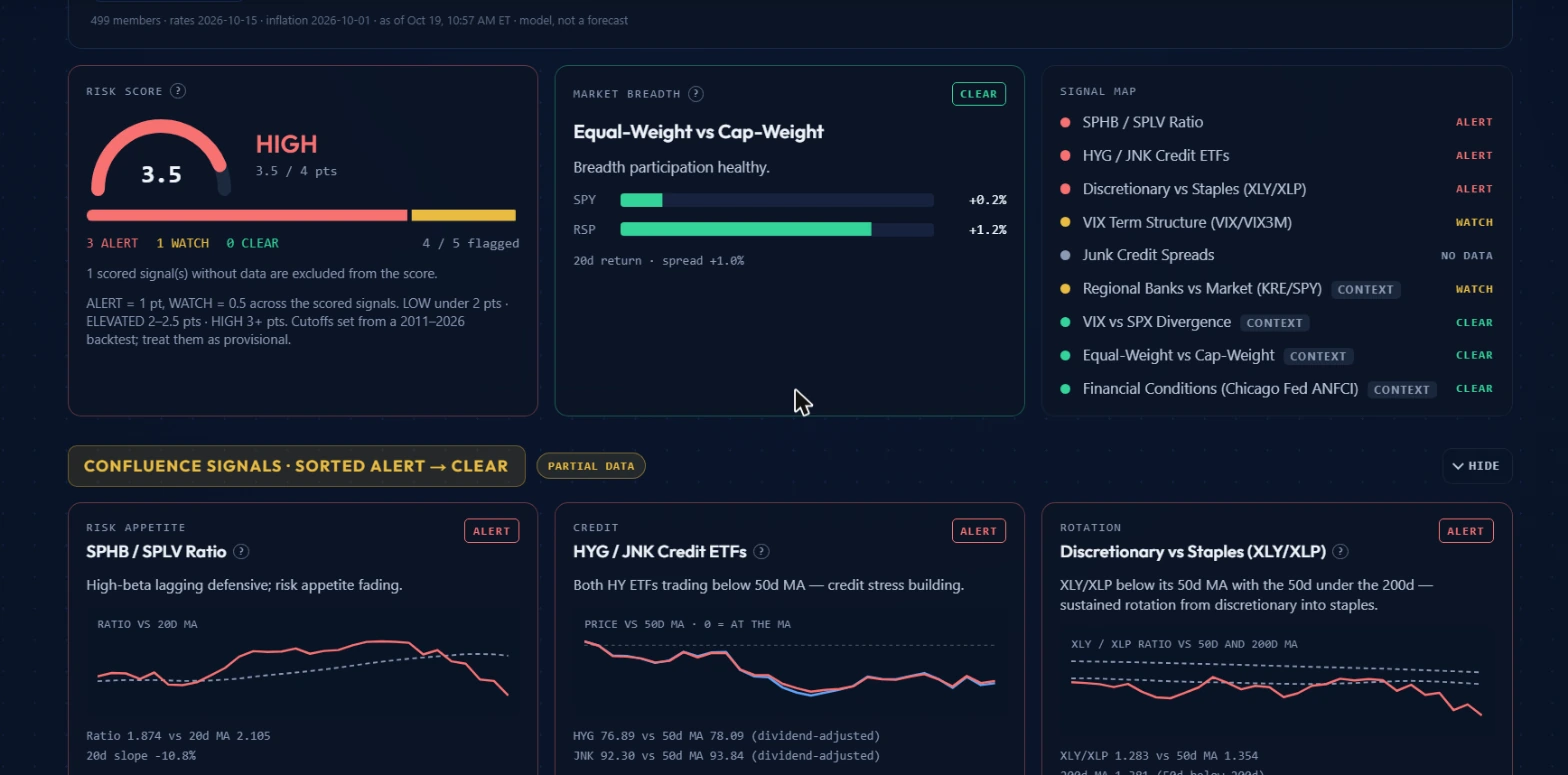Click the '0 CLEAR' count
Viewport: 1568px width, 775px height.
pyautogui.click(x=253, y=243)
